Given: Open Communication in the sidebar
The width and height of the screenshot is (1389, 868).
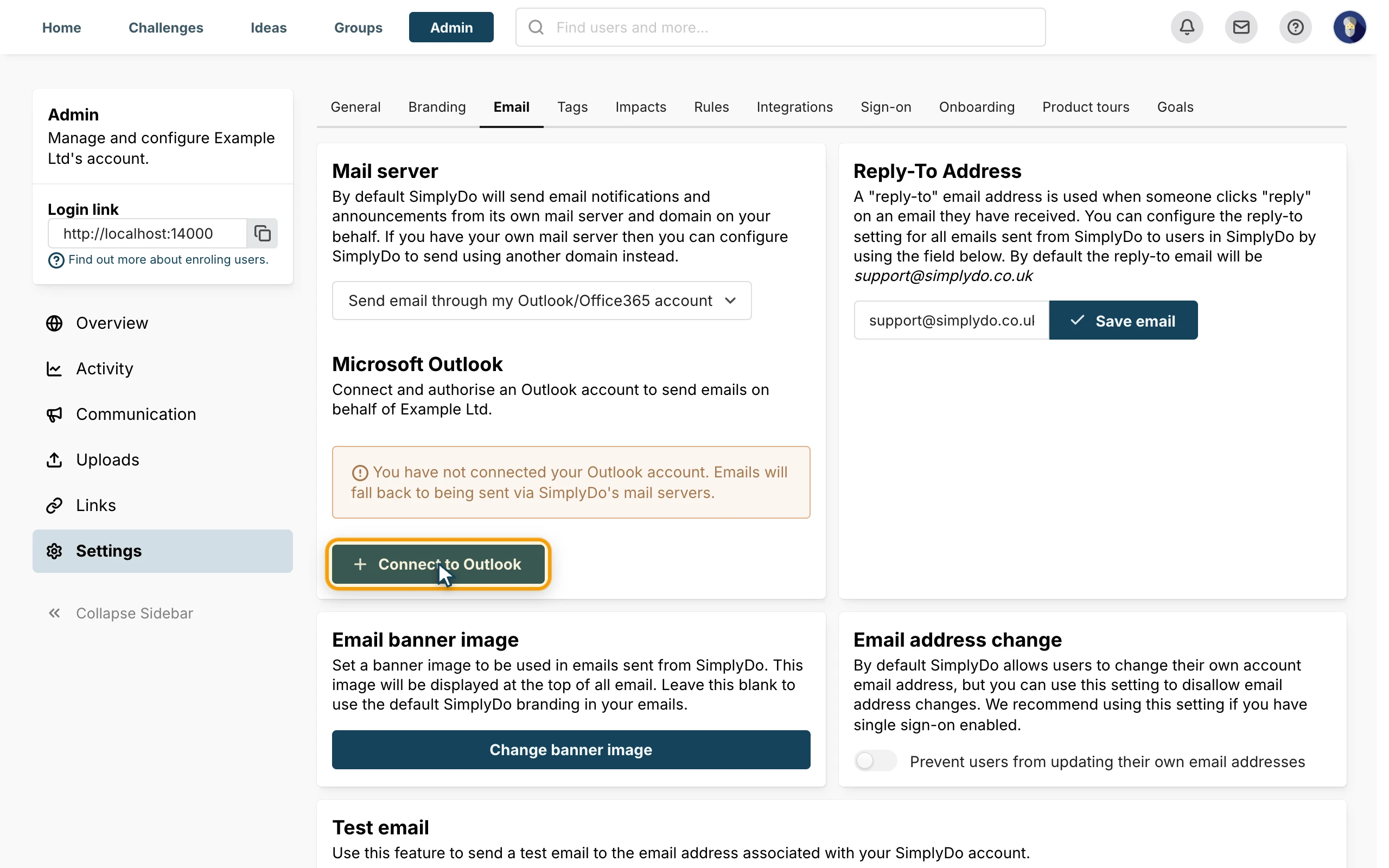Looking at the screenshot, I should 162,414.
